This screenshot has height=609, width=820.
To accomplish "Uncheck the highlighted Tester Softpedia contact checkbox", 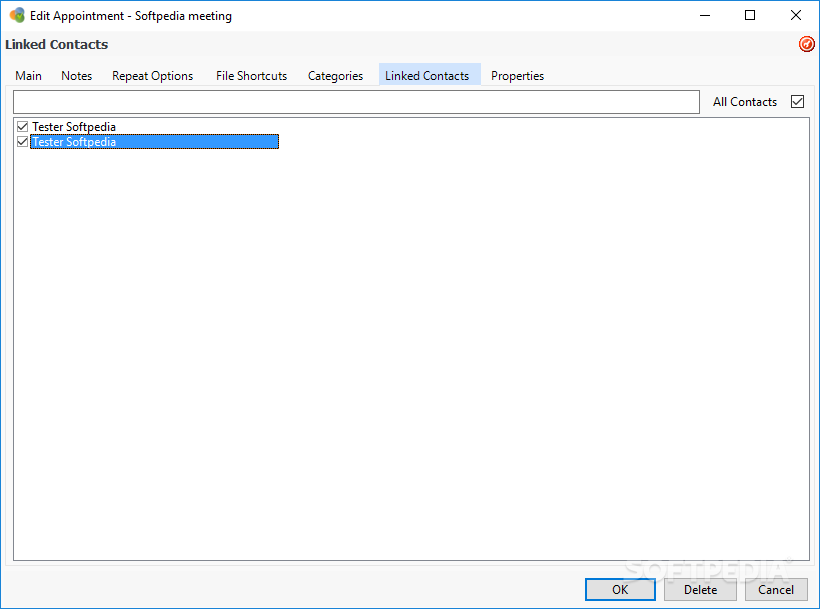I will coord(22,142).
